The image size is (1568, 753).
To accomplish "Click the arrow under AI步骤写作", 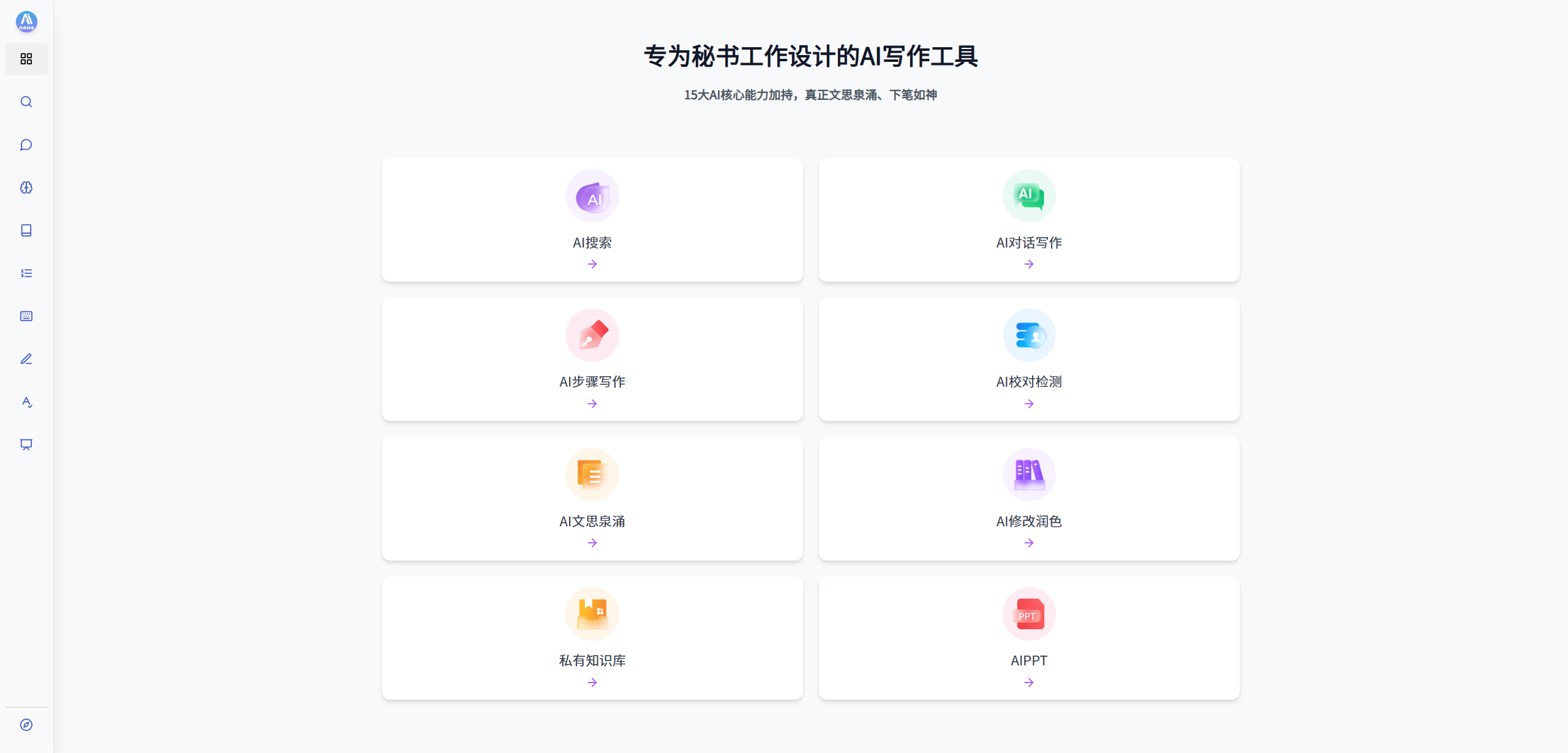I will click(592, 404).
